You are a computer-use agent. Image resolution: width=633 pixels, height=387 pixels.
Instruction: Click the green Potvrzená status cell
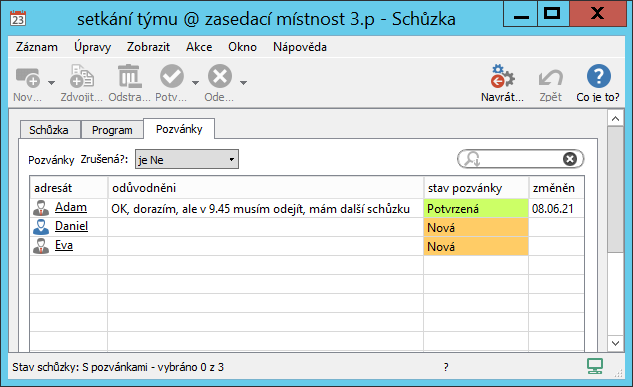[x=476, y=208]
